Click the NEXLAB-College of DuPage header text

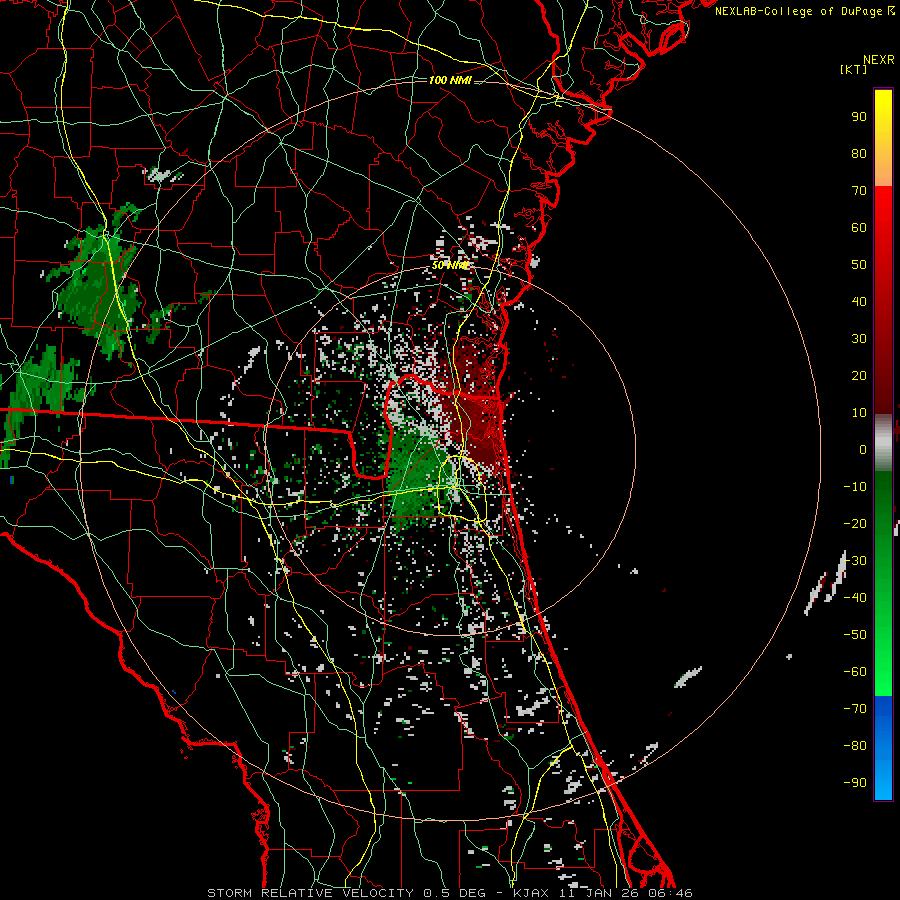coord(804,11)
